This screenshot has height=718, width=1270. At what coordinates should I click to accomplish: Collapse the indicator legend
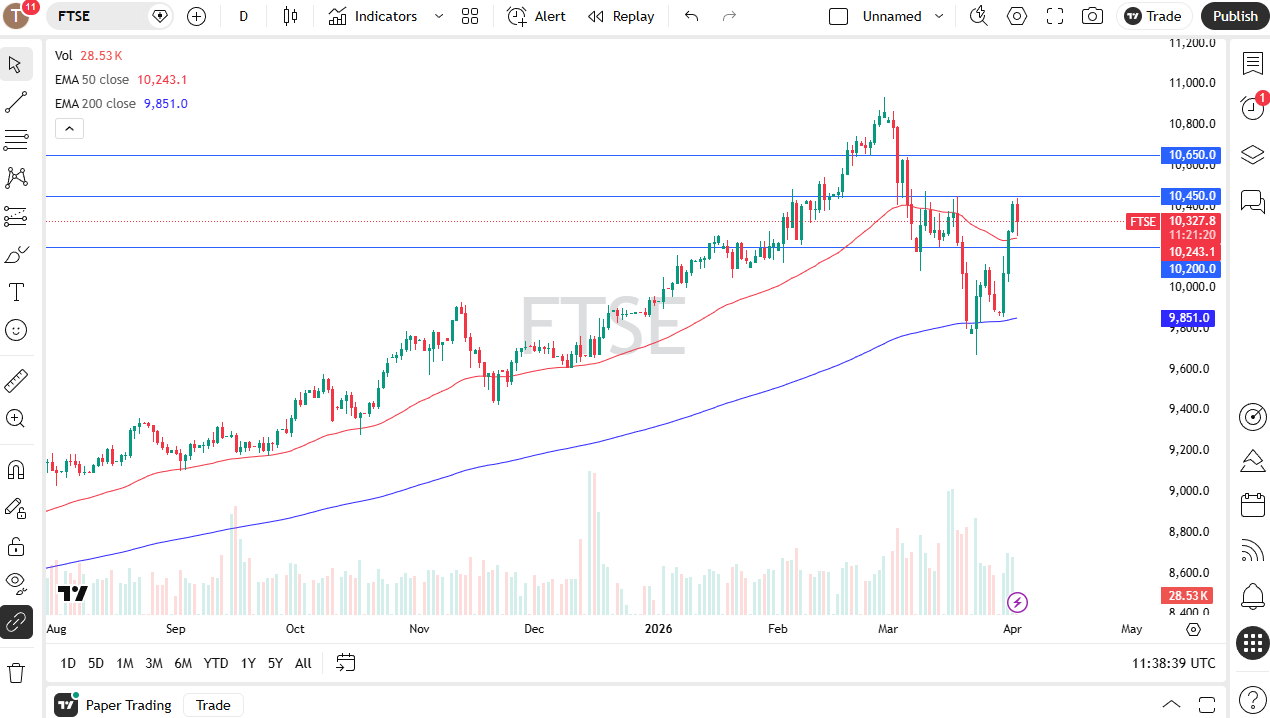69,128
